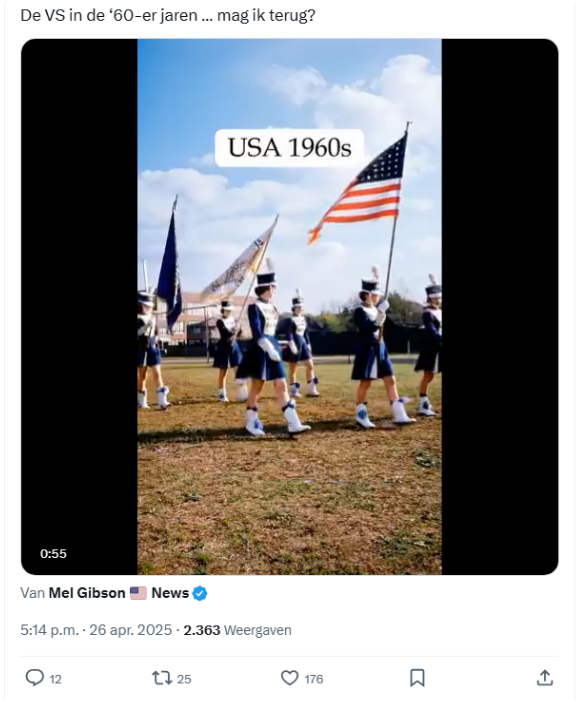Click the repost arrows icon
580x702 pixels.
[x=162, y=678]
